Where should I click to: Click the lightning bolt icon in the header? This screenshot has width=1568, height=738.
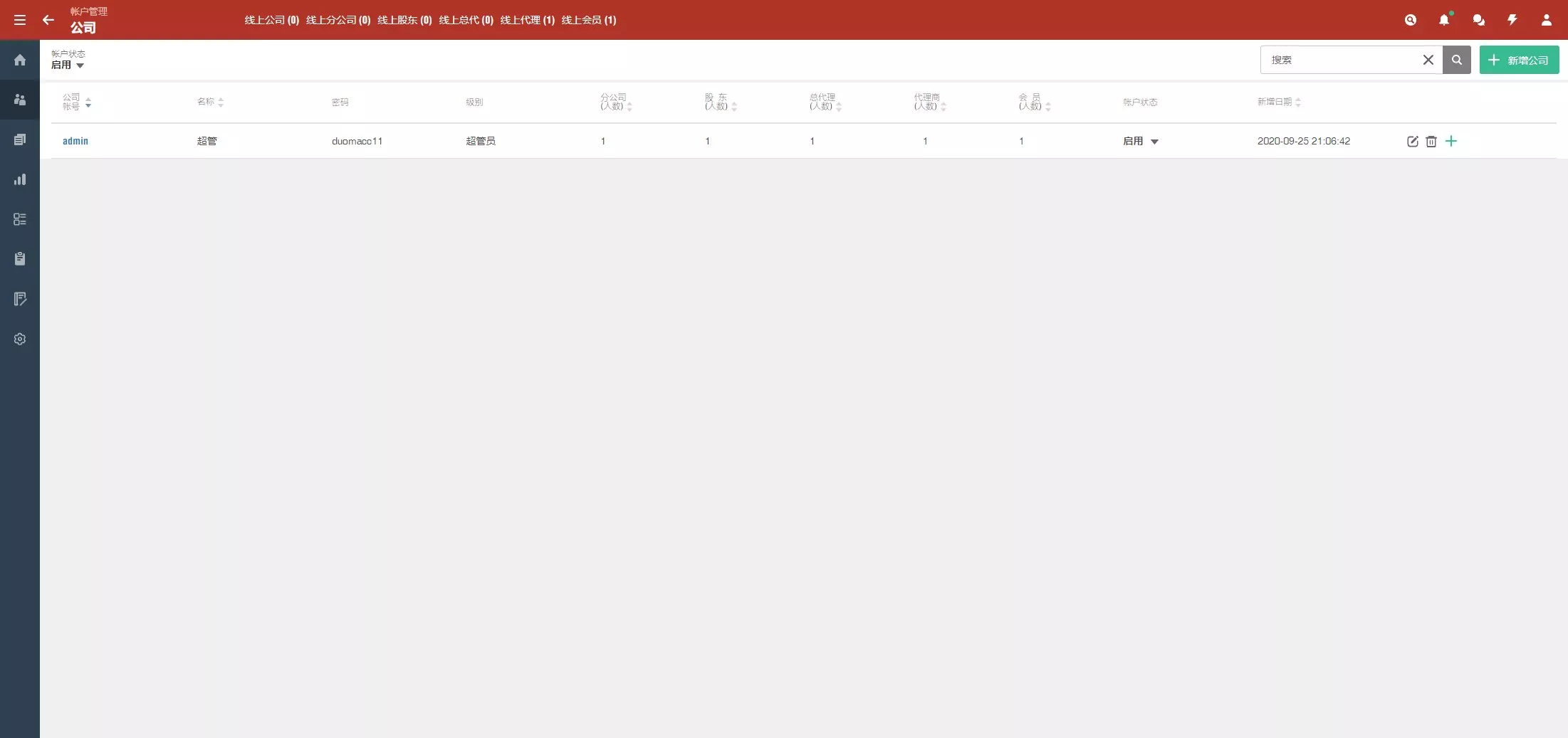click(1513, 20)
